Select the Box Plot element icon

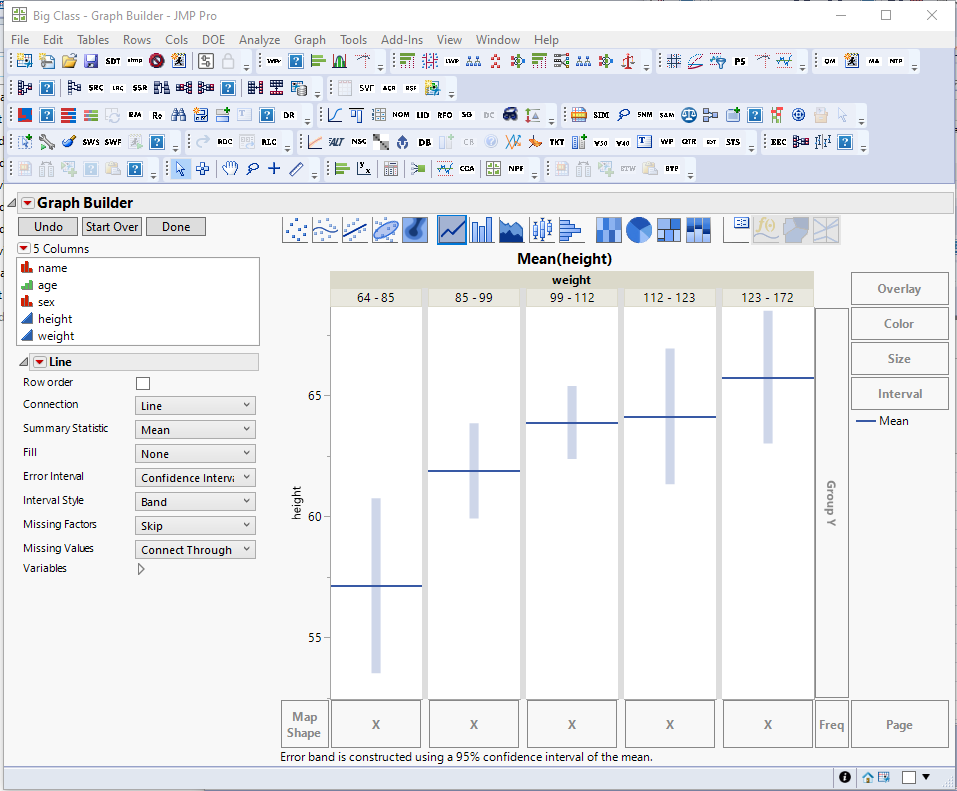[542, 229]
